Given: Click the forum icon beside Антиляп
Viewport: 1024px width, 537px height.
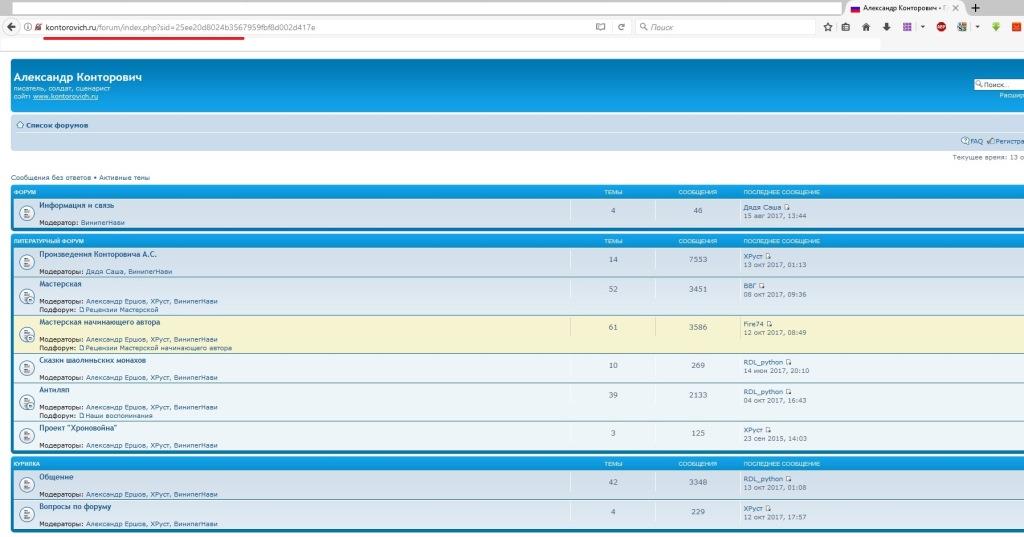Looking at the screenshot, I should pos(27,402).
